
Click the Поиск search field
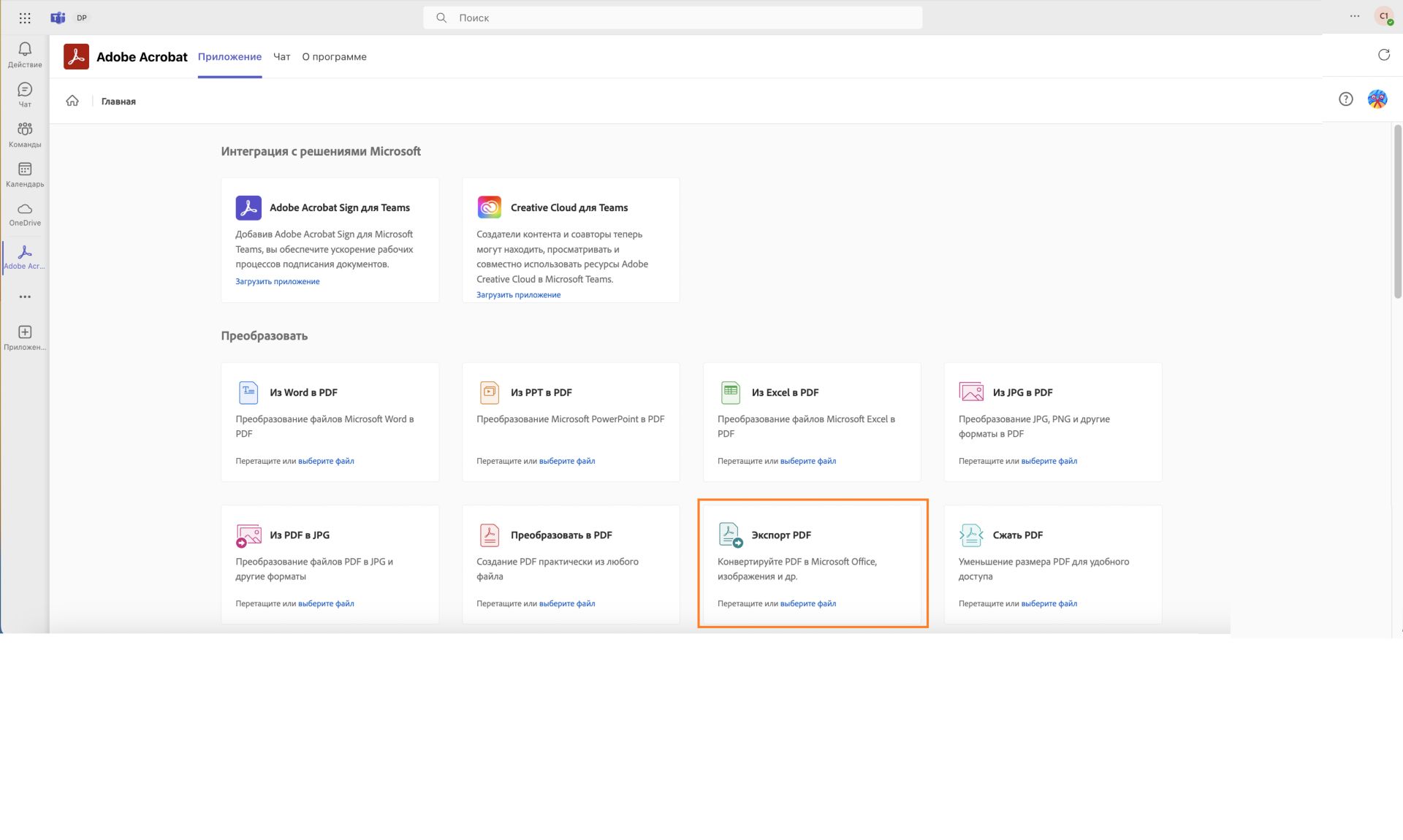[672, 18]
